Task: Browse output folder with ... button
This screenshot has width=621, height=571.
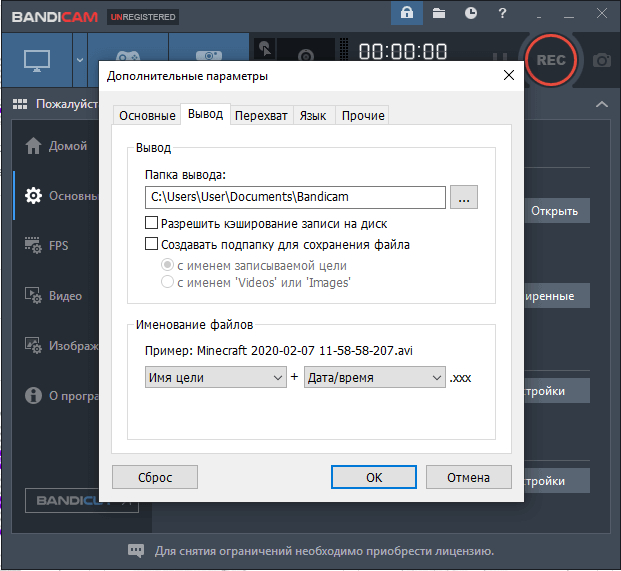Action: [x=464, y=197]
